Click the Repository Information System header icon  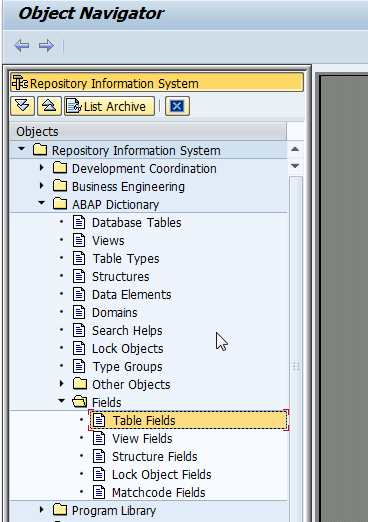[20, 83]
